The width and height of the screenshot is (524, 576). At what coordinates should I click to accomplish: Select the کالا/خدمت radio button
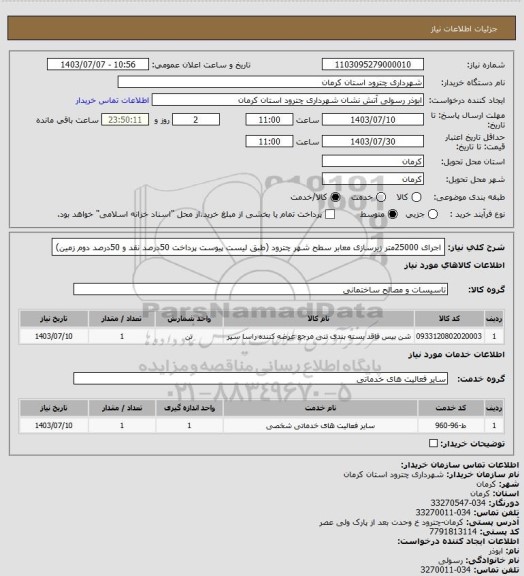[335, 197]
